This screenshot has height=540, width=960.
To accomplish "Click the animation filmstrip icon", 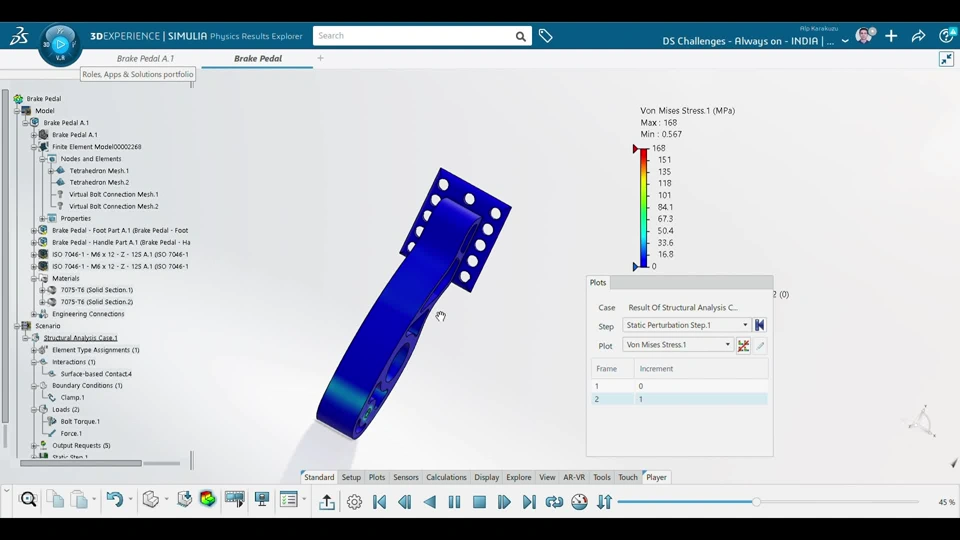I will tap(234, 500).
